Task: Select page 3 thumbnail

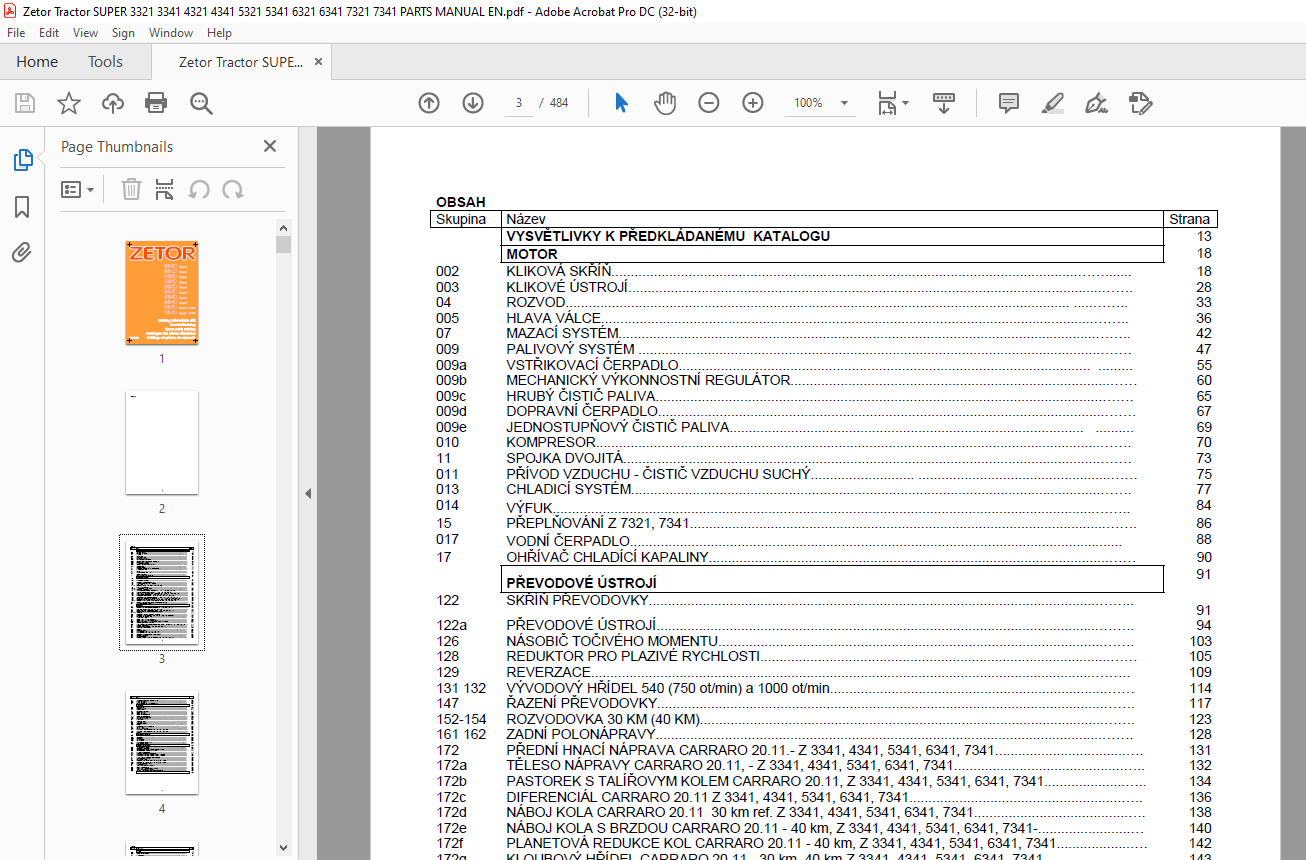Action: pyautogui.click(x=161, y=592)
